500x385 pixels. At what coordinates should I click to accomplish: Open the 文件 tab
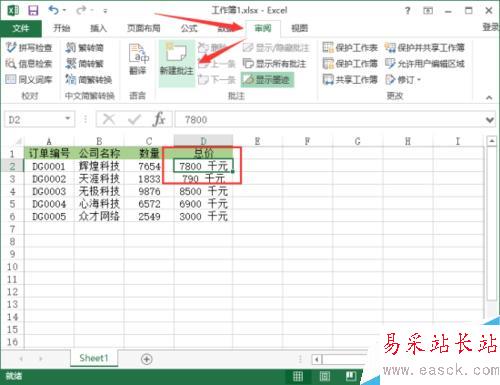[x=21, y=28]
